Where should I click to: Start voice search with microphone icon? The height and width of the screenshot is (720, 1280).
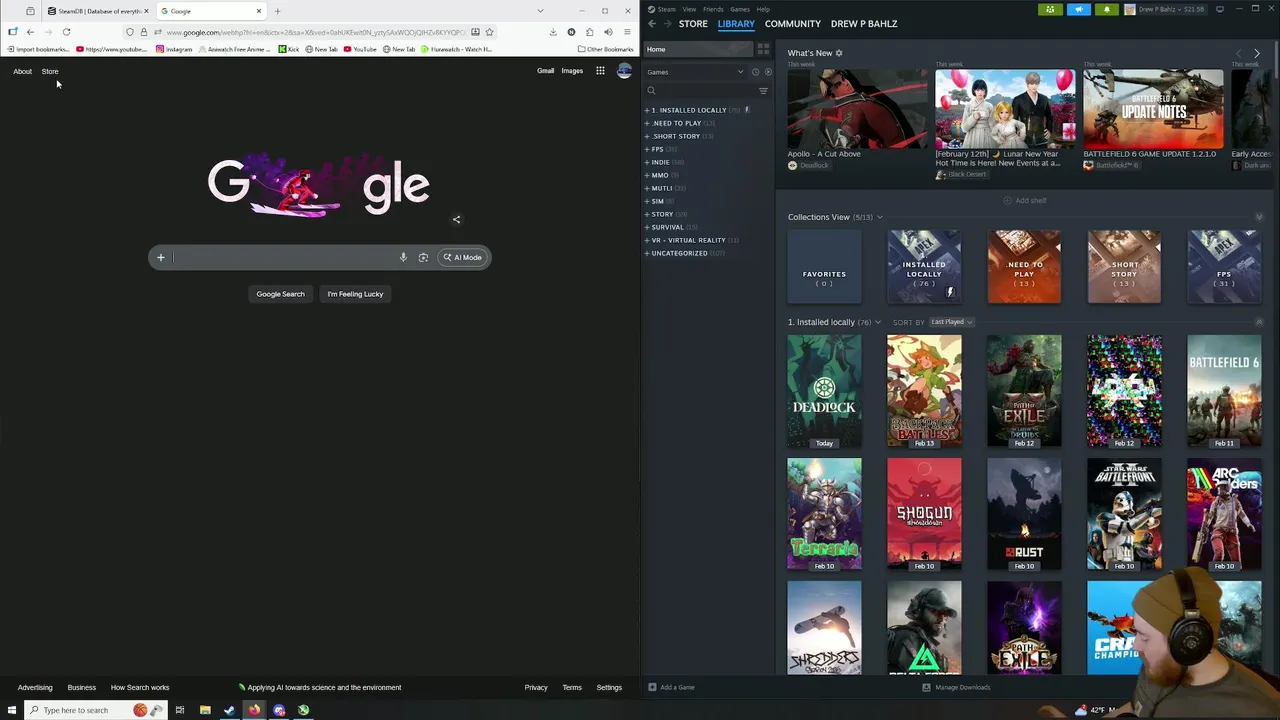coord(403,257)
